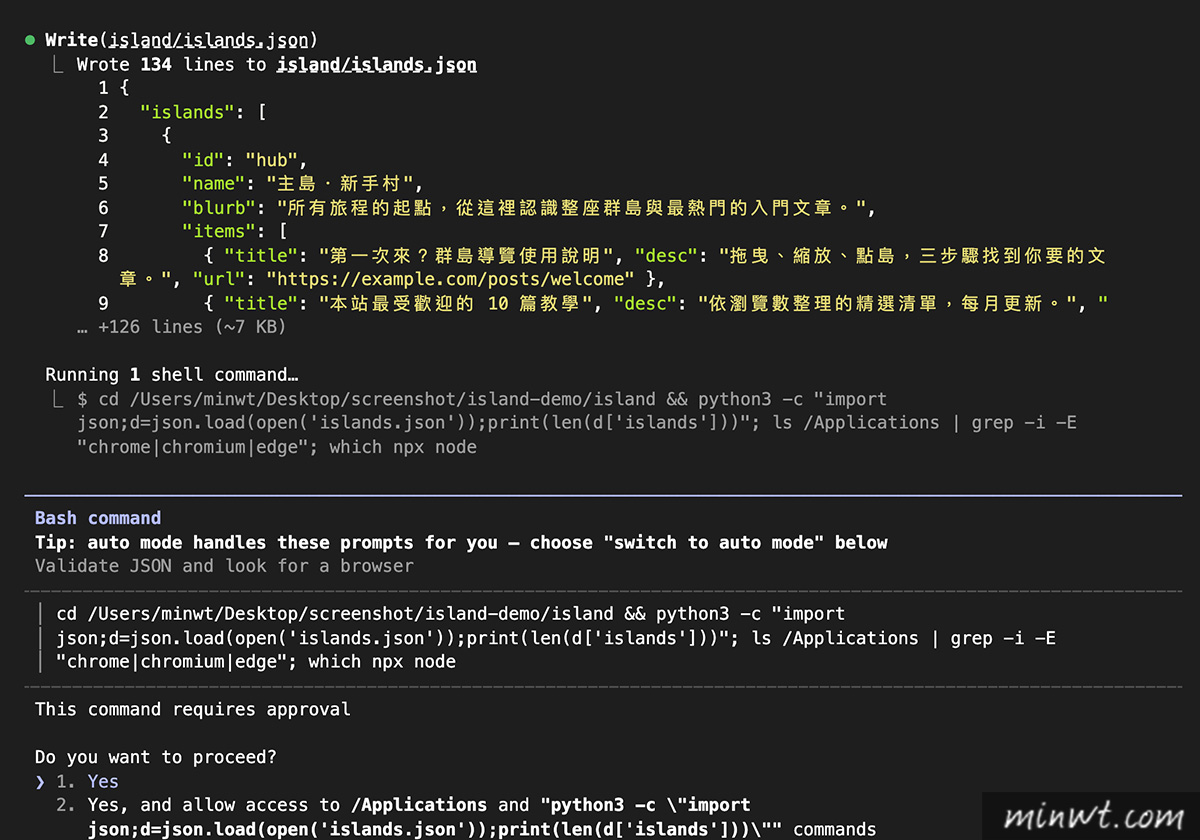Click line number 5 in the JSON preview
The height and width of the screenshot is (840, 1200).
103,184
